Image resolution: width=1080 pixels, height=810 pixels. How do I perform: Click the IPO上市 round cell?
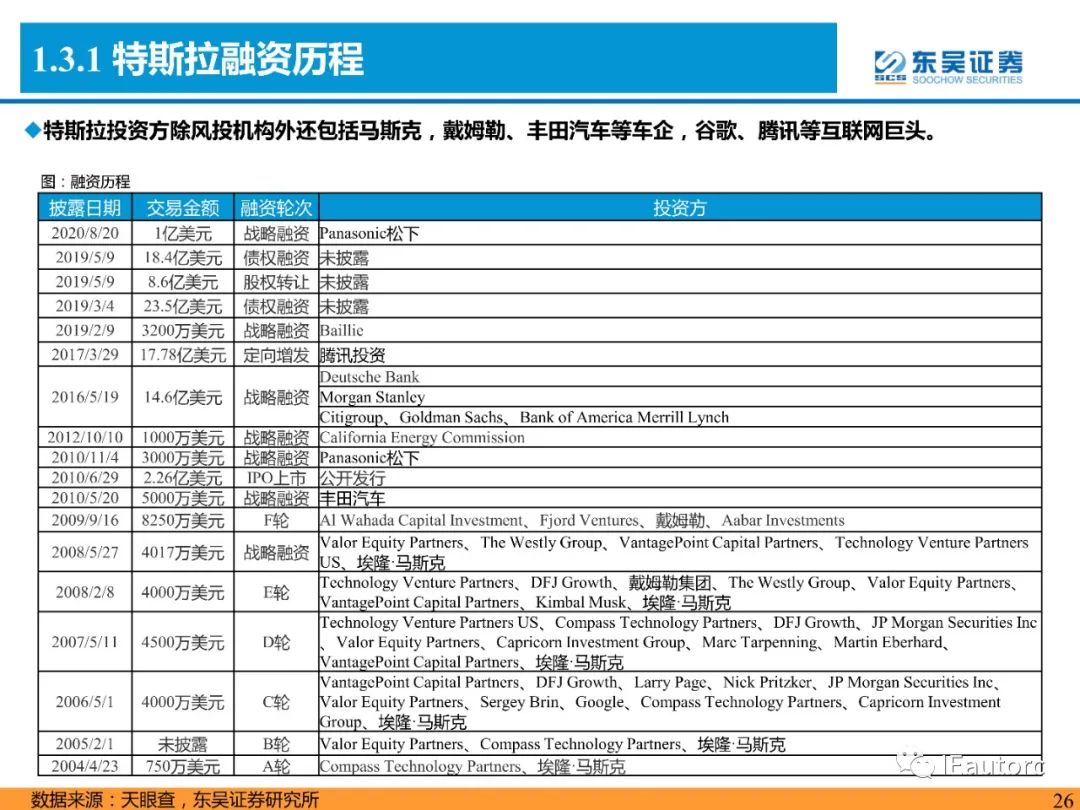[x=276, y=477]
